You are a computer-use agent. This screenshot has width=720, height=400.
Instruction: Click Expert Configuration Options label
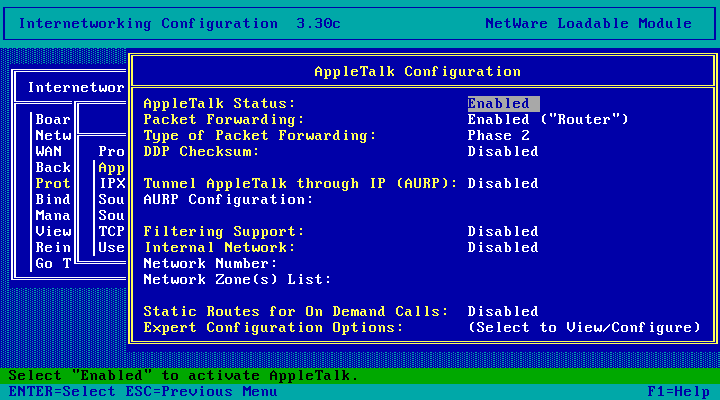273,328
